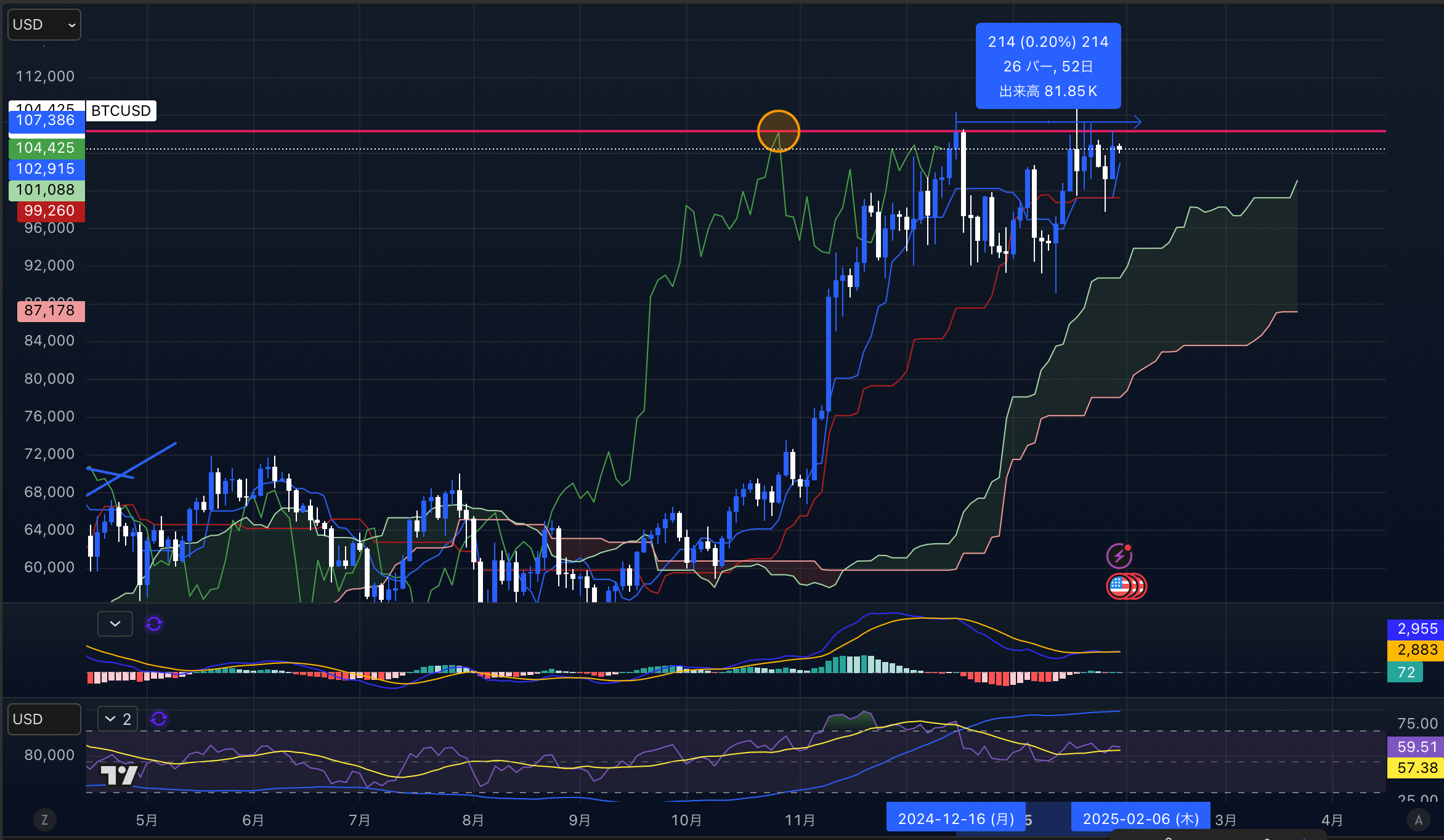Screen dimensions: 1444x840
Task: Click the red 99,260 price label
Action: (51, 211)
